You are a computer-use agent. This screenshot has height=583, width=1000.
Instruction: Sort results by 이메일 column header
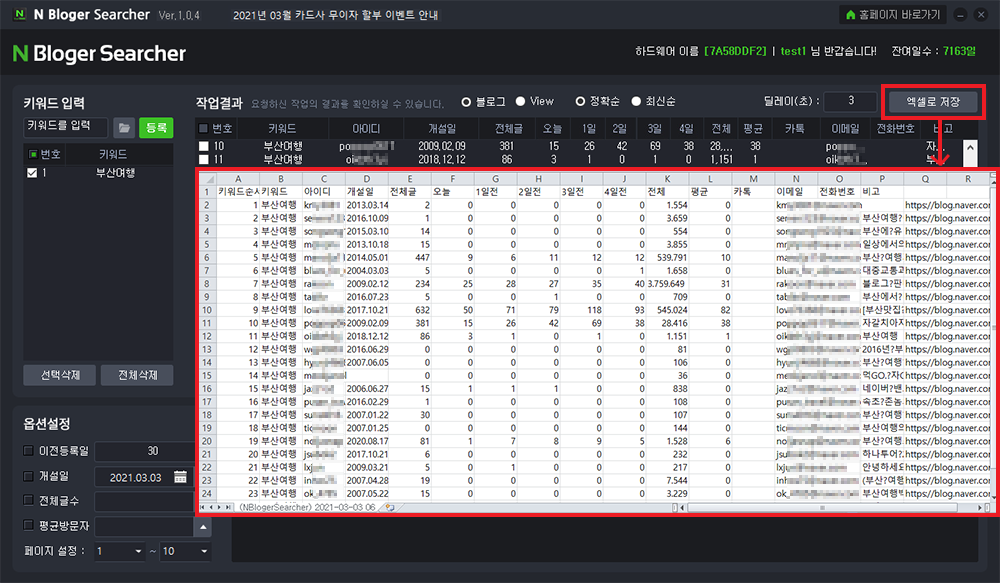tap(846, 129)
